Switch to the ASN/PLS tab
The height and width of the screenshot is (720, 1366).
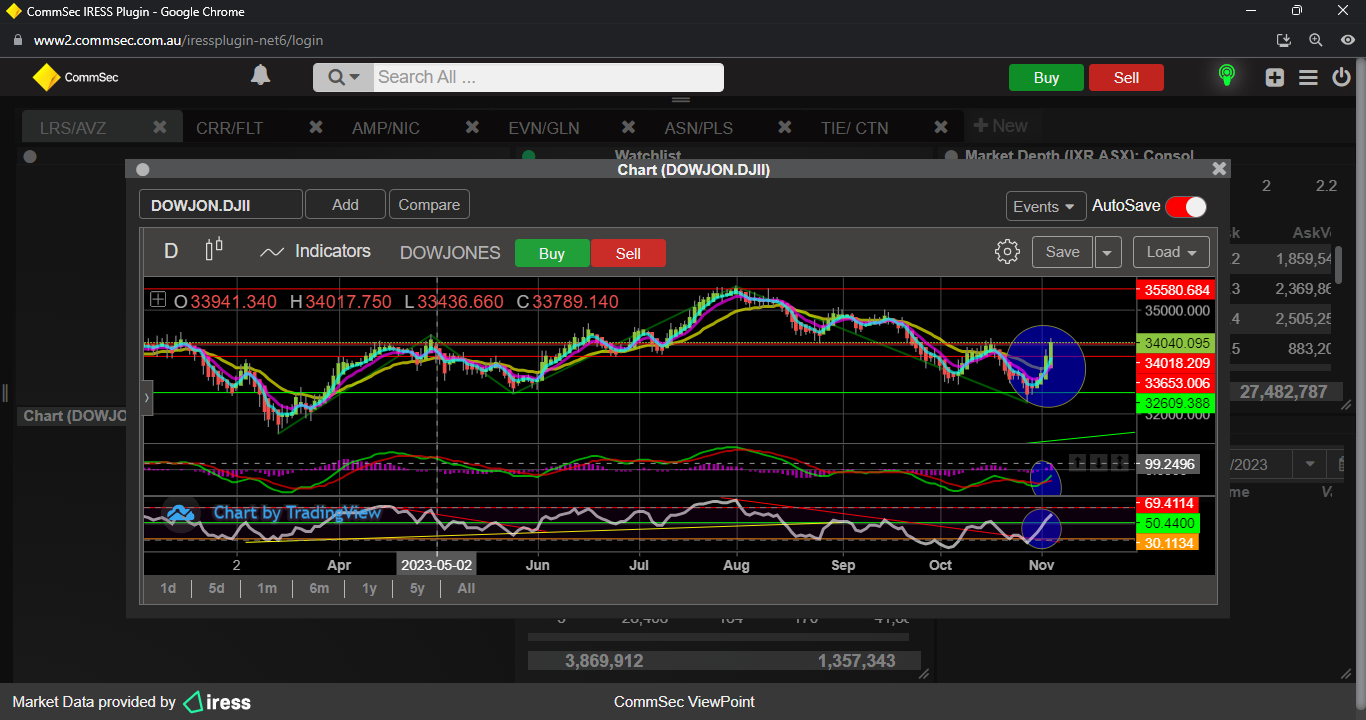[699, 128]
